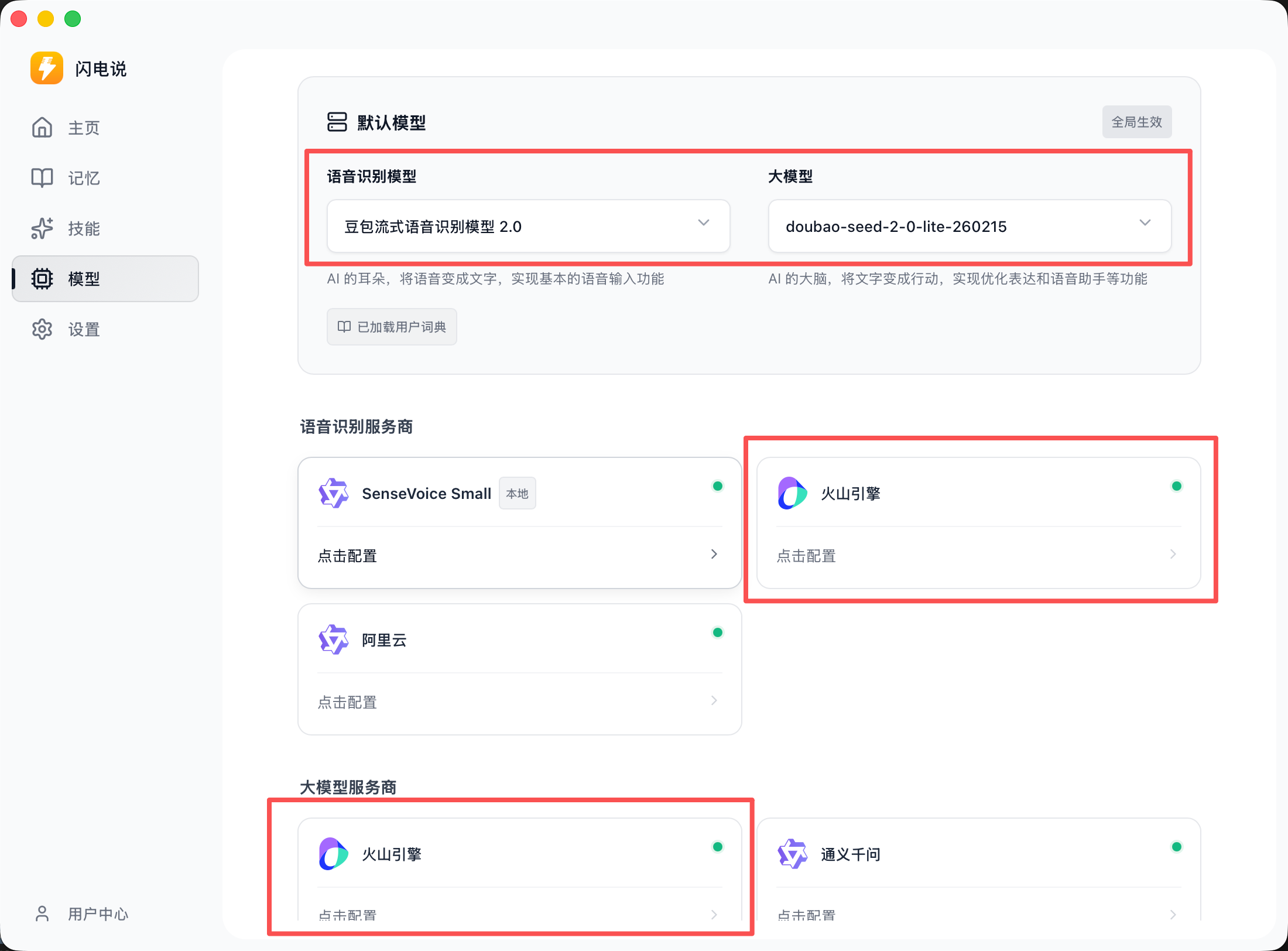Expand the 通义千问 config arrow
The height and width of the screenshot is (951, 1288).
click(1173, 915)
